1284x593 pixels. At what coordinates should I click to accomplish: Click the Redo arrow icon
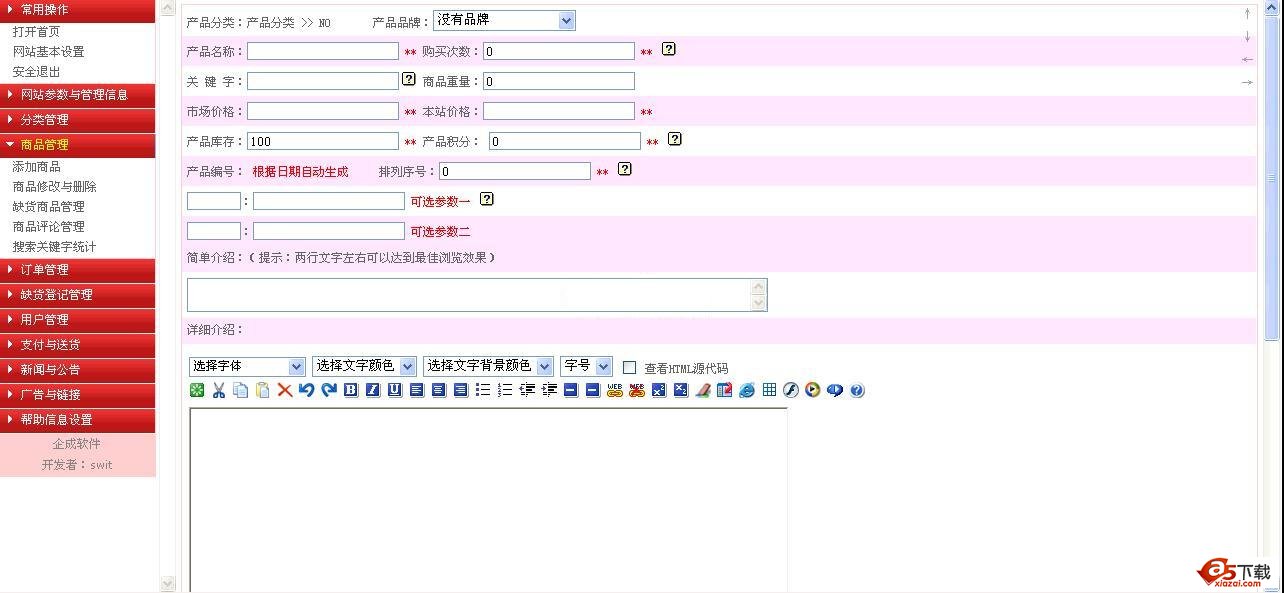pyautogui.click(x=328, y=390)
